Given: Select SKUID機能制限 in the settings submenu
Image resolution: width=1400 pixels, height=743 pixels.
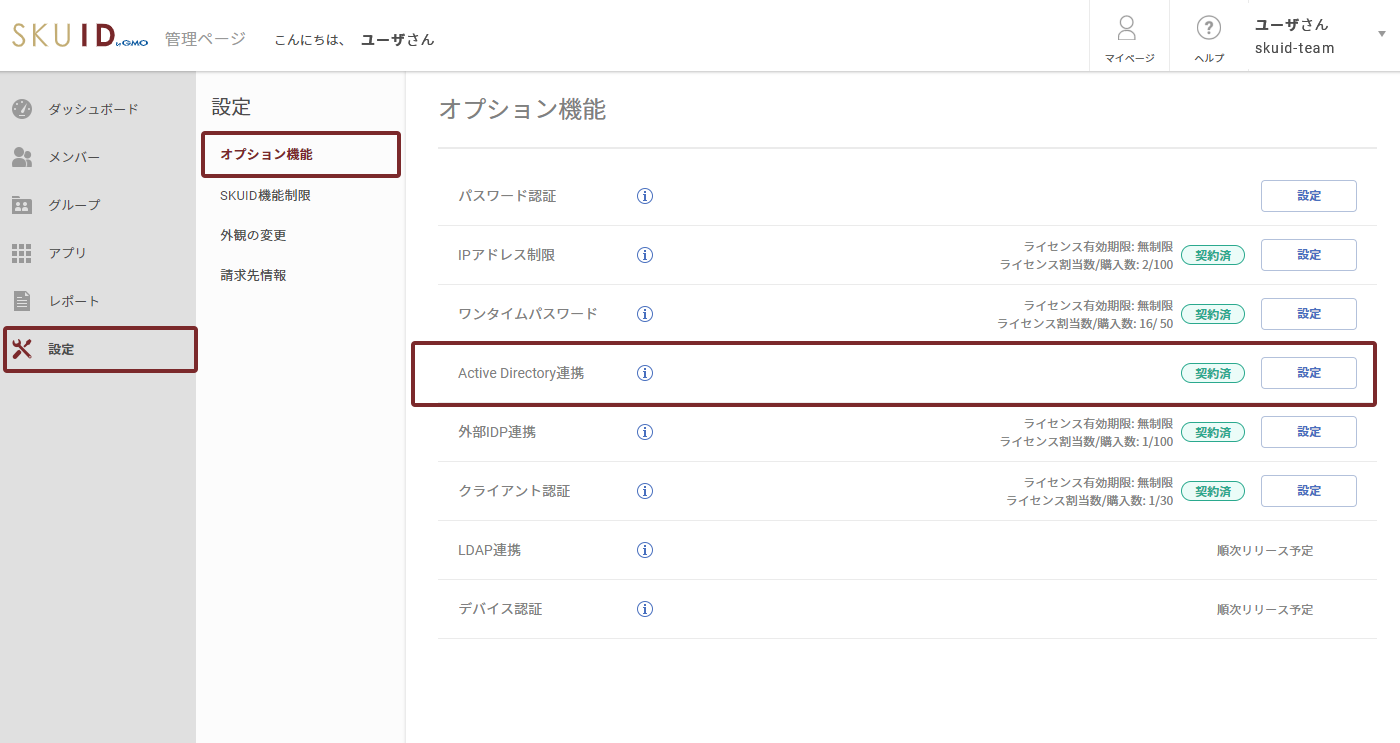Looking at the screenshot, I should pyautogui.click(x=265, y=196).
